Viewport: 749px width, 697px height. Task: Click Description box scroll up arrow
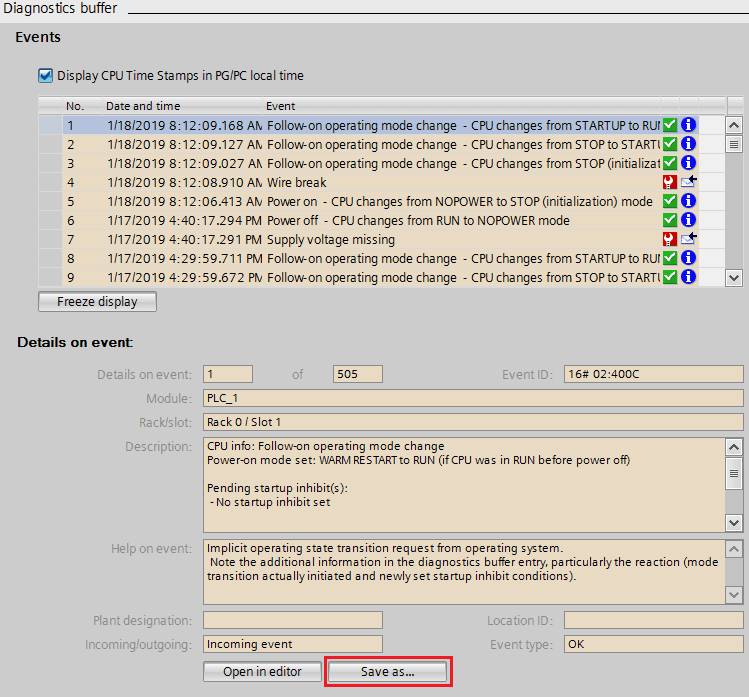pos(734,447)
